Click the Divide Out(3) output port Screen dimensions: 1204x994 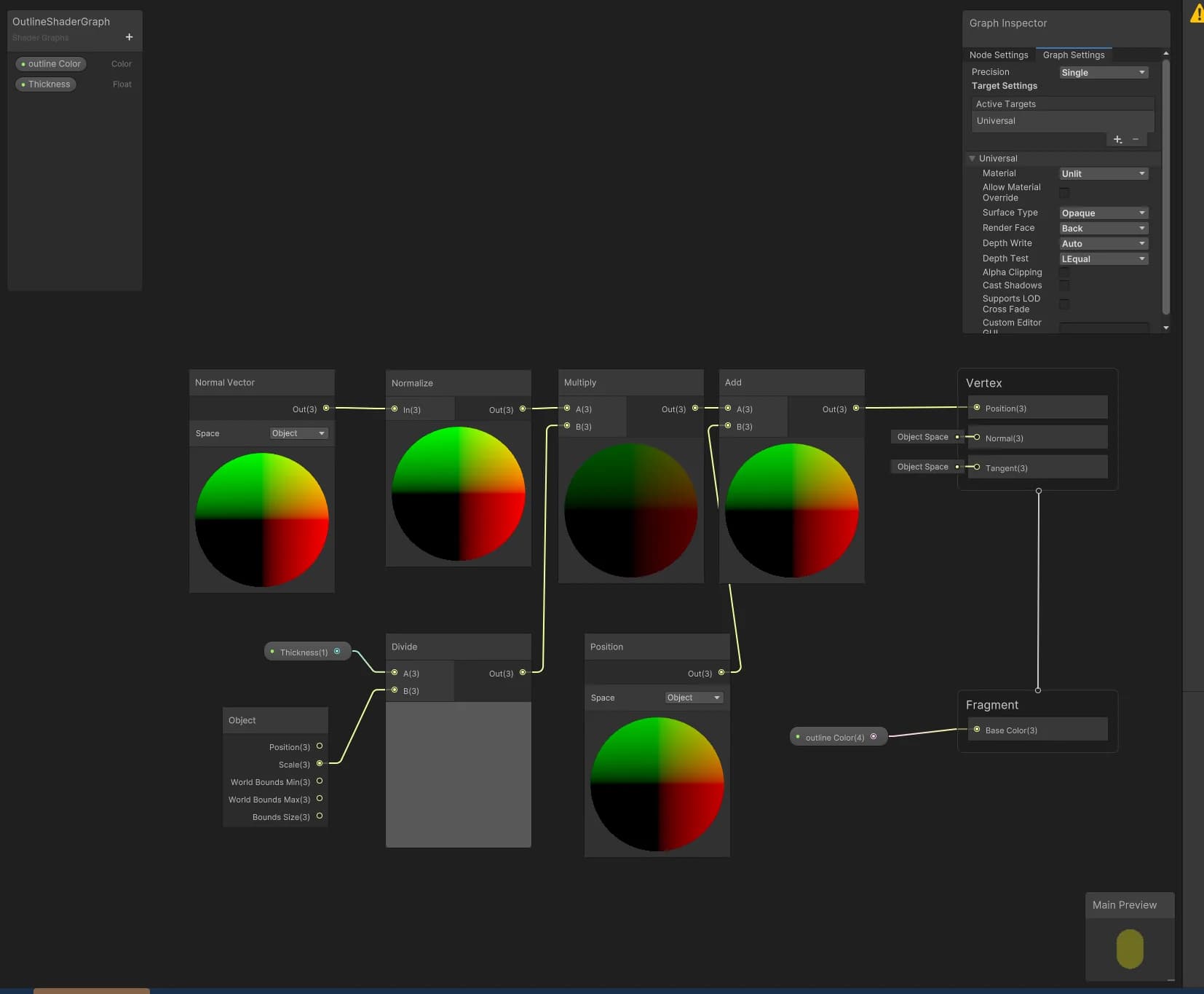[523, 673]
